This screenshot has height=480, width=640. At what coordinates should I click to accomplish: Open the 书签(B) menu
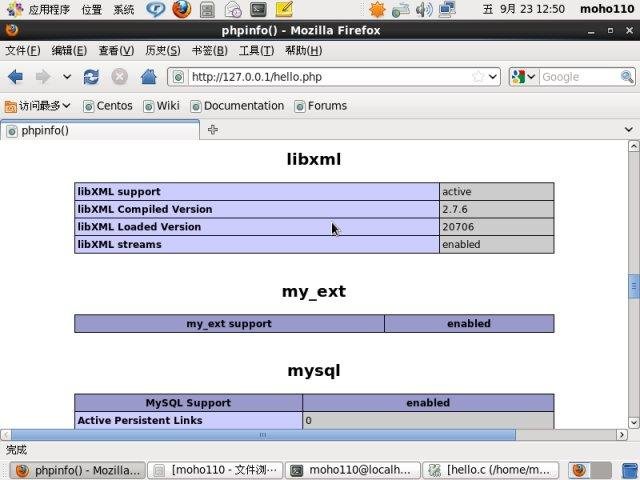(x=210, y=51)
